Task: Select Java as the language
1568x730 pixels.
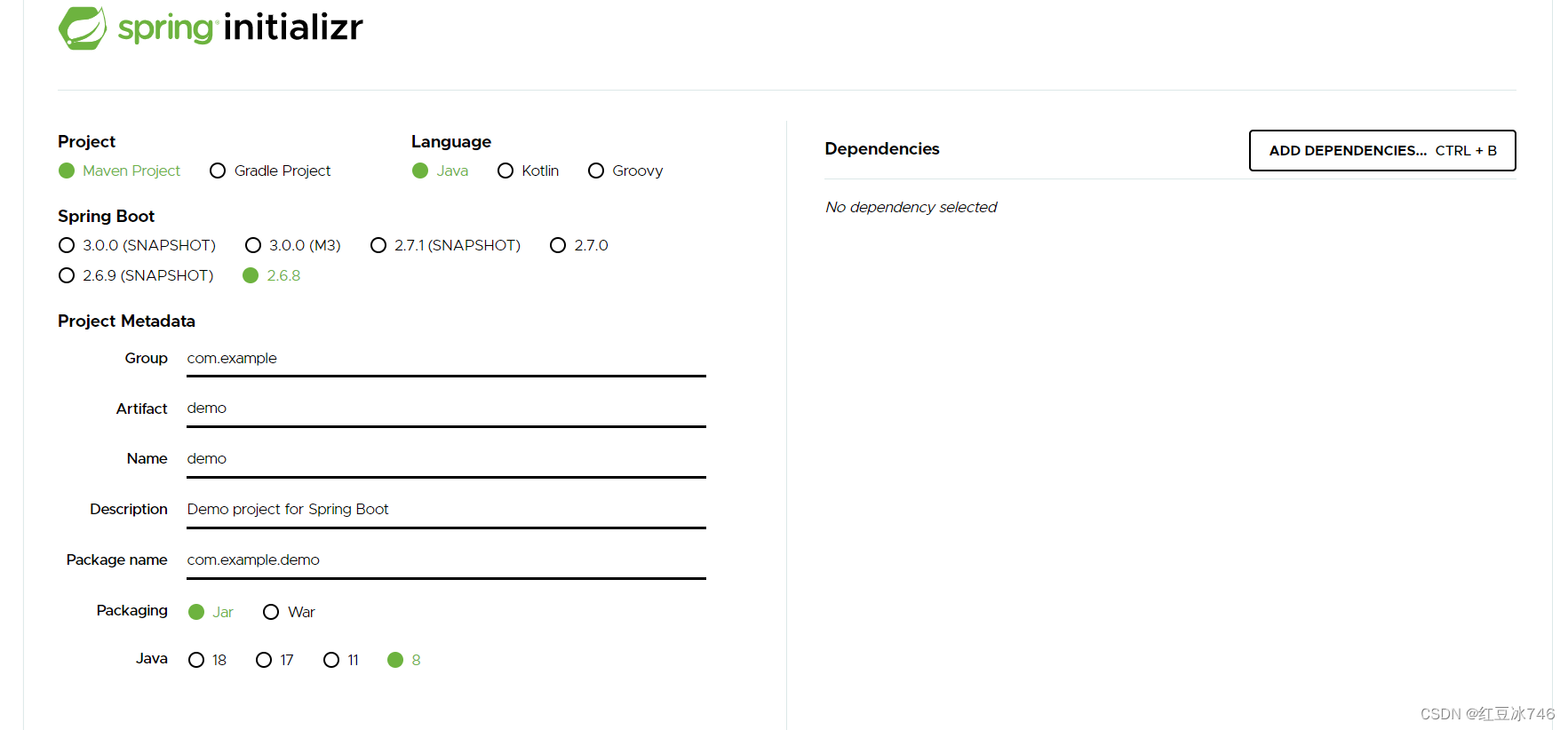Action: (x=440, y=171)
